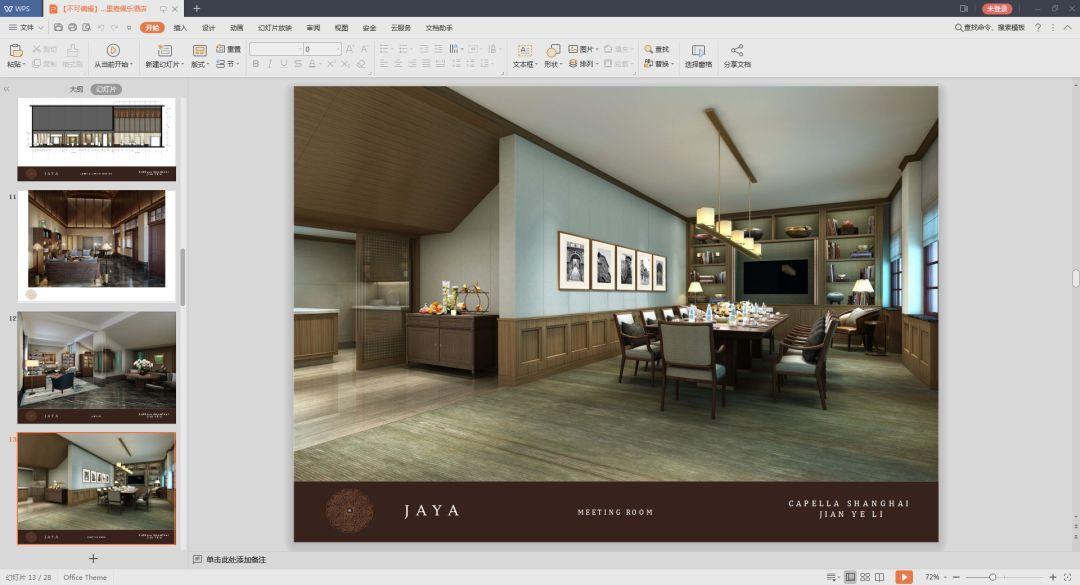Click the Print icon in quick access bar

point(72,28)
